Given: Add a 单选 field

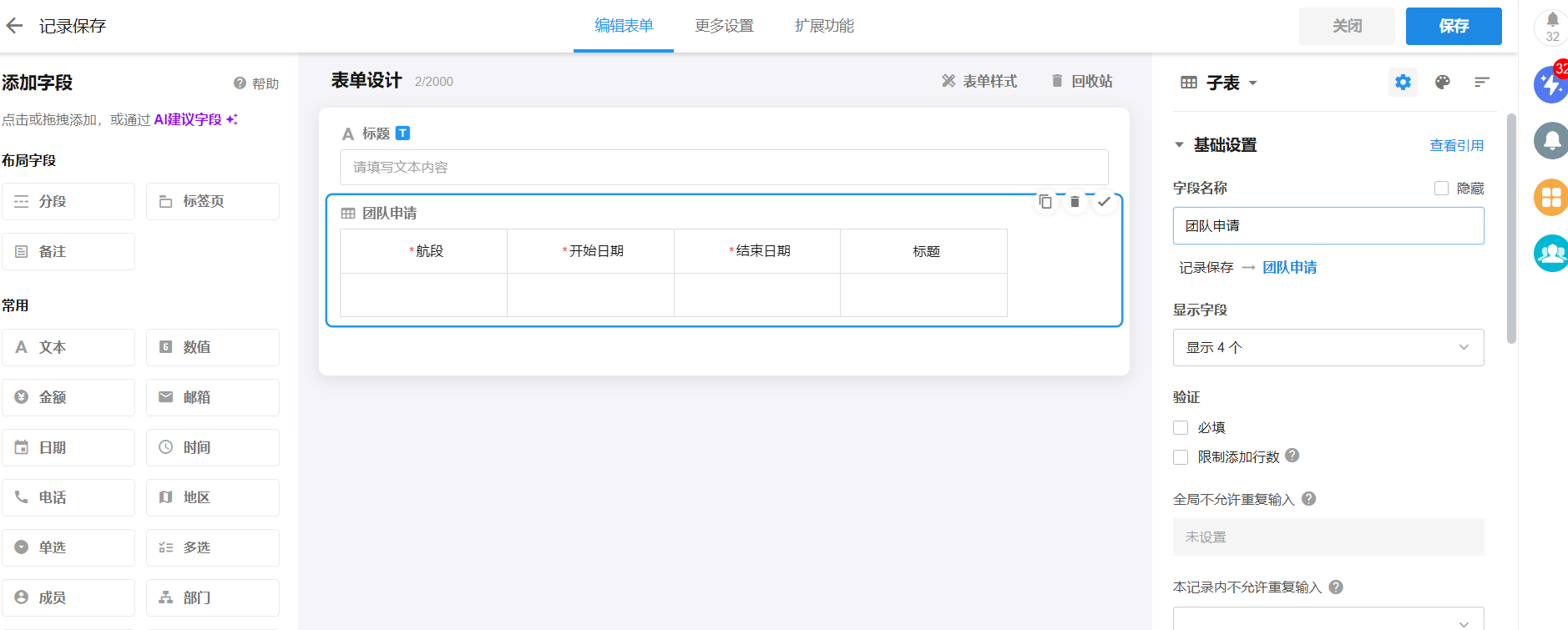Looking at the screenshot, I should (x=68, y=547).
